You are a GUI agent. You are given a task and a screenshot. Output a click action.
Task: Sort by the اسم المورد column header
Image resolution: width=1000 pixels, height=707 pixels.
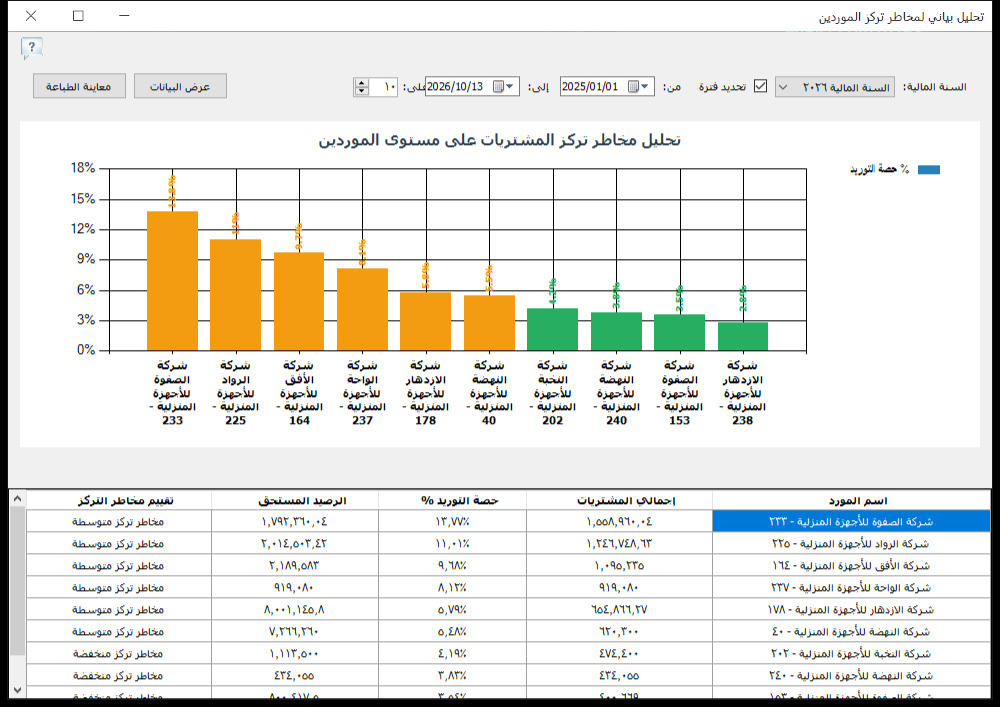(x=851, y=500)
